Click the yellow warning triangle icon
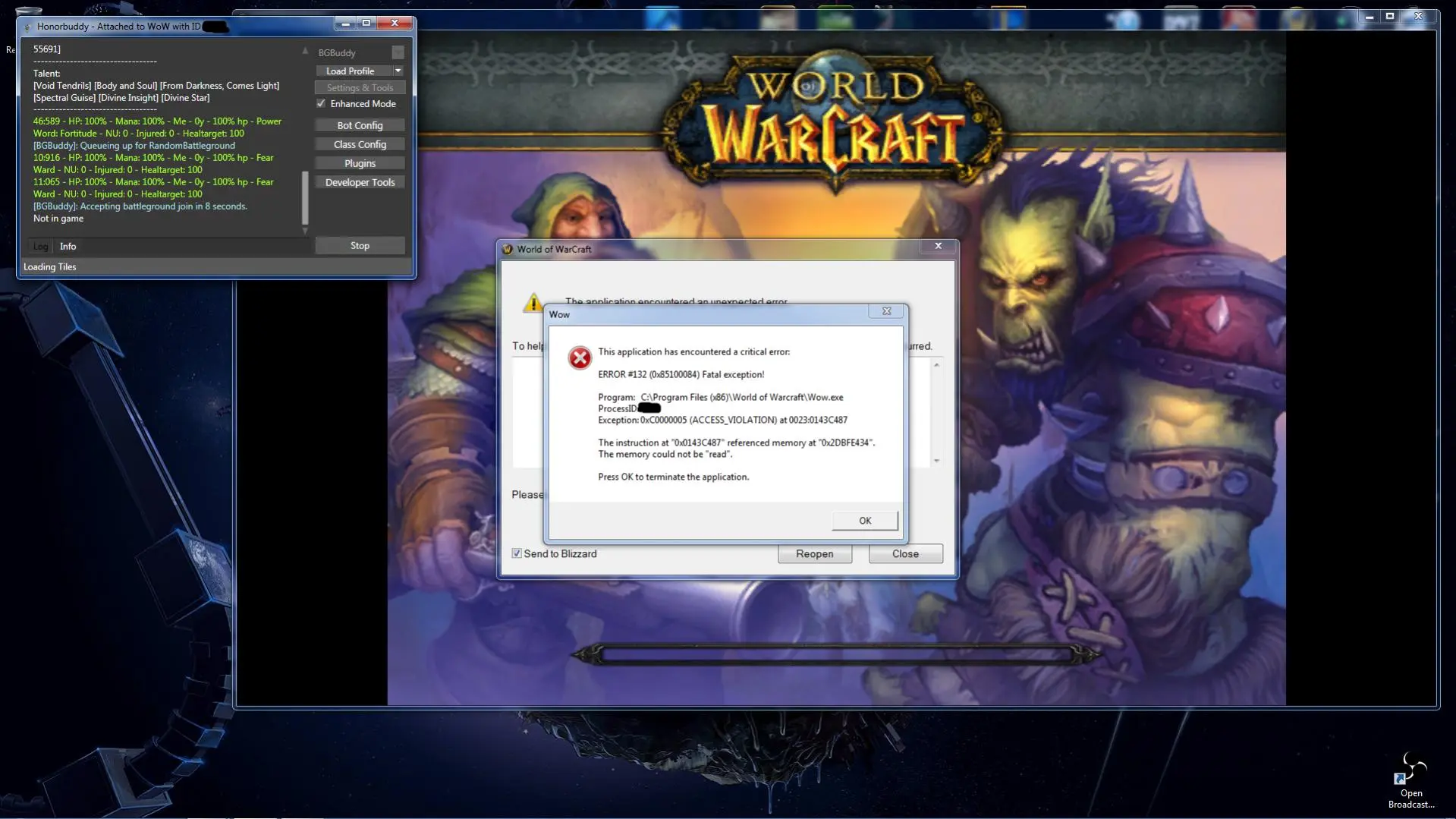The width and height of the screenshot is (1456, 819). coord(533,303)
